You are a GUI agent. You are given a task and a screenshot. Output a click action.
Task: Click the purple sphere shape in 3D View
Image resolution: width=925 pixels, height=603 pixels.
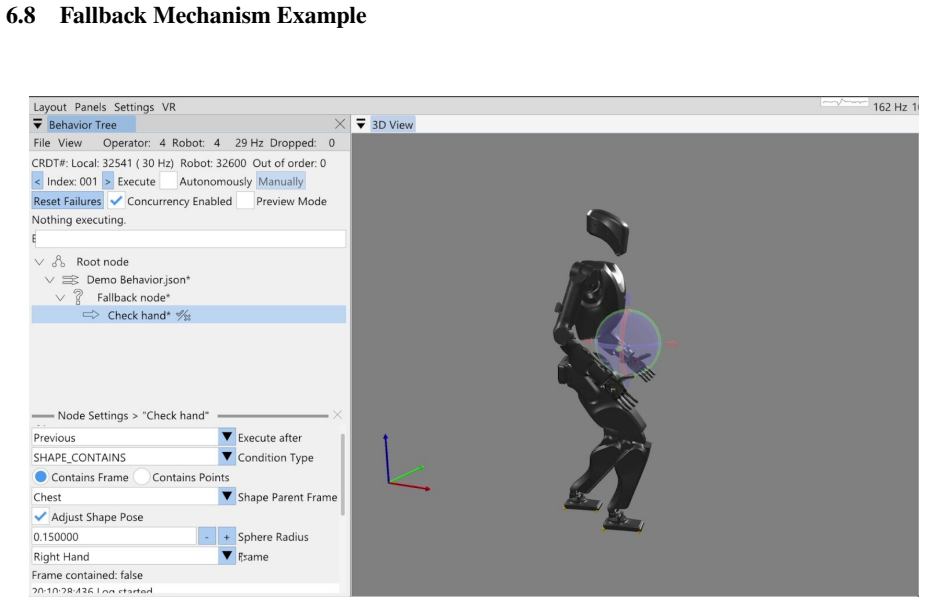(x=628, y=342)
